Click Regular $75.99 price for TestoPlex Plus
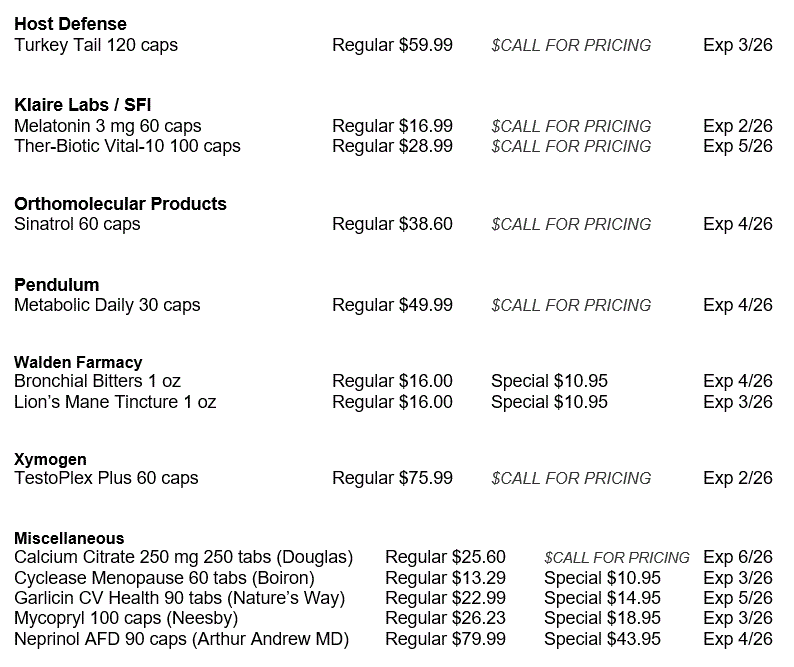 [x=392, y=478]
